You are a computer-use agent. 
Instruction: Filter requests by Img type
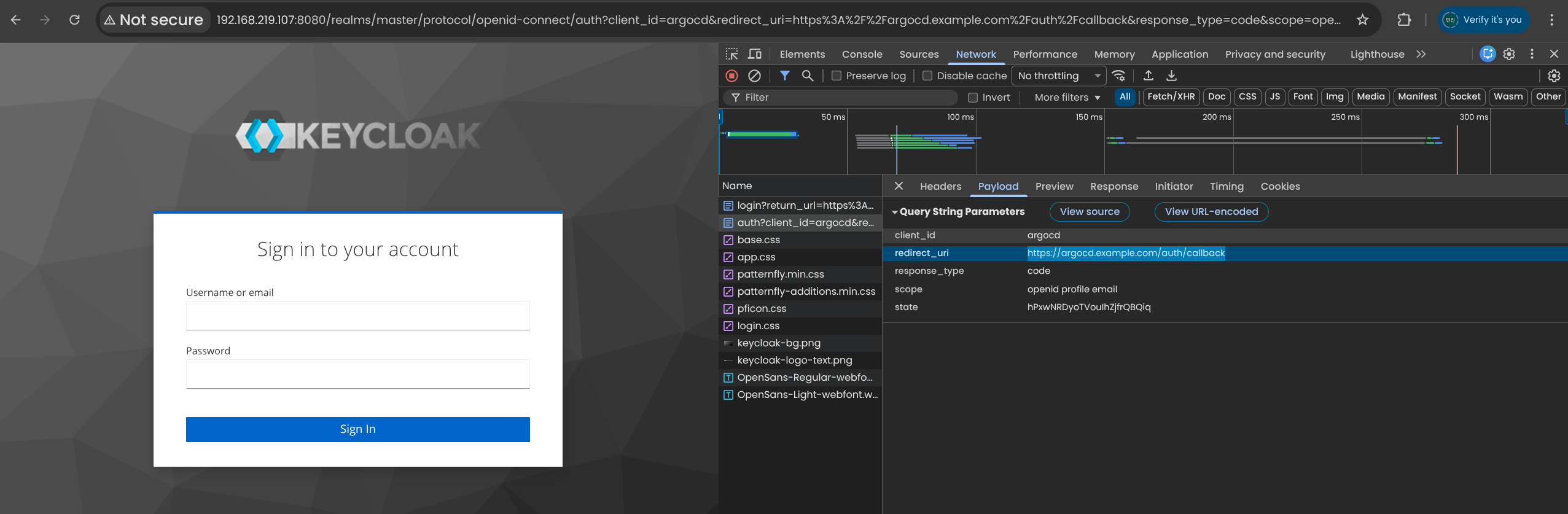(x=1335, y=96)
